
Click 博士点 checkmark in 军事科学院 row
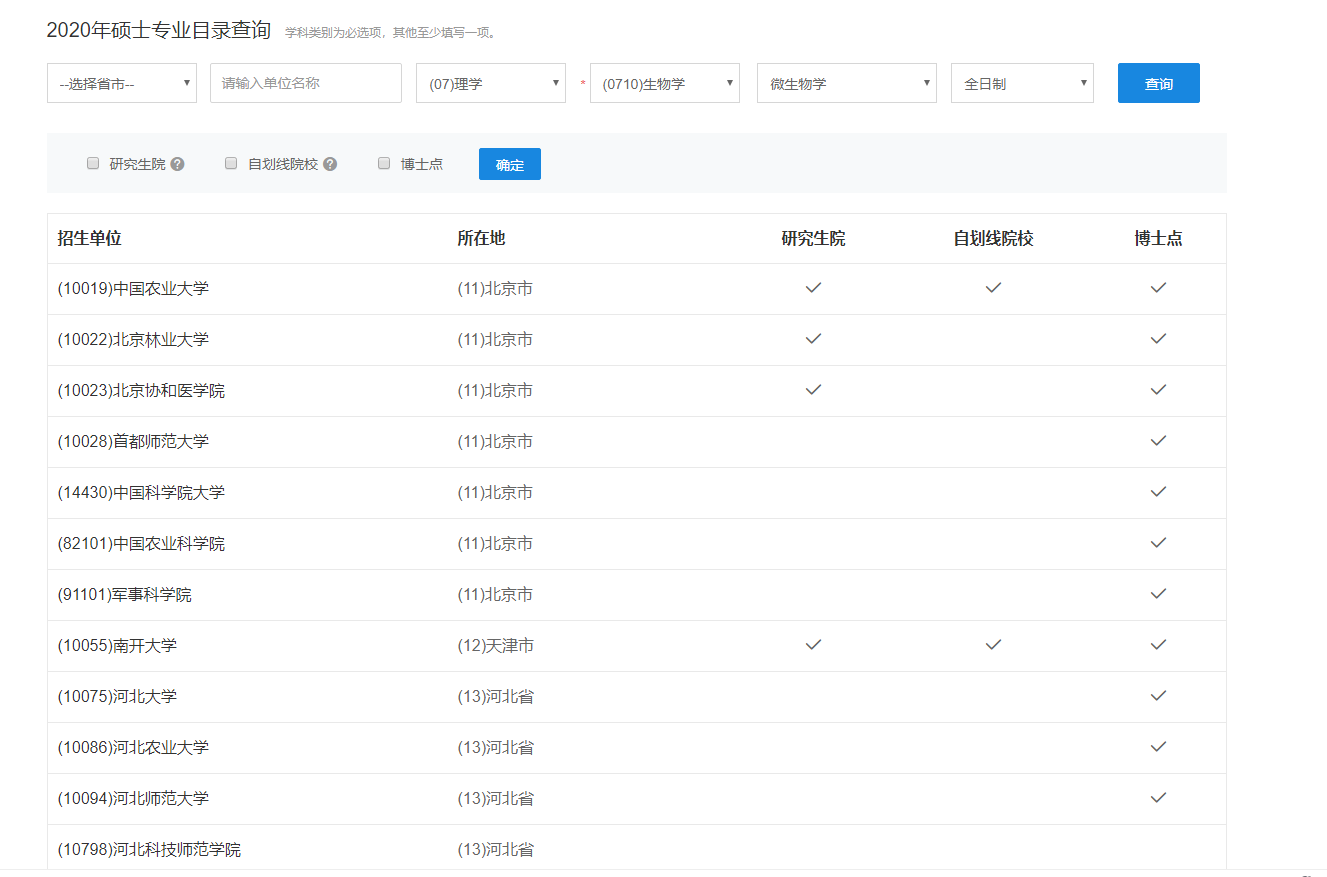pos(1158,594)
